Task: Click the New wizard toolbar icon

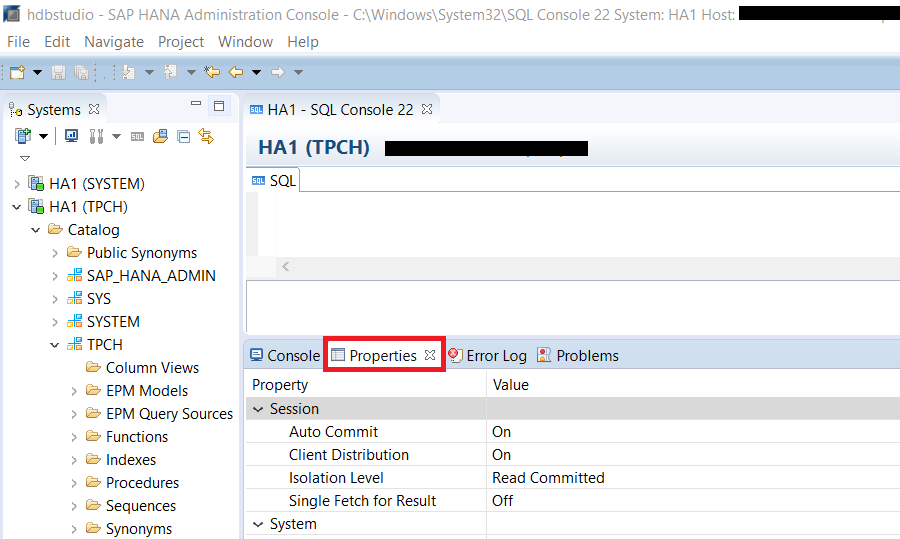Action: [17, 72]
